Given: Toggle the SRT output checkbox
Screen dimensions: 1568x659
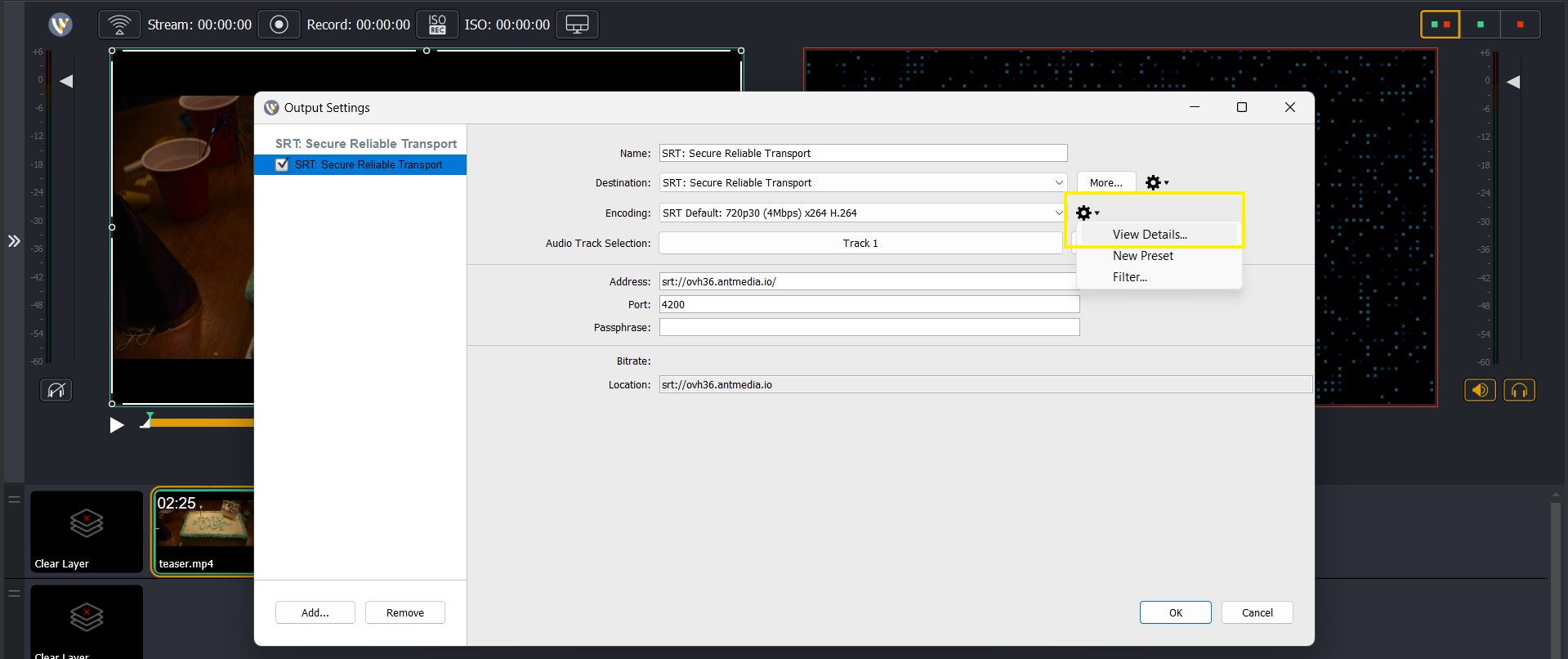Looking at the screenshot, I should tap(283, 164).
